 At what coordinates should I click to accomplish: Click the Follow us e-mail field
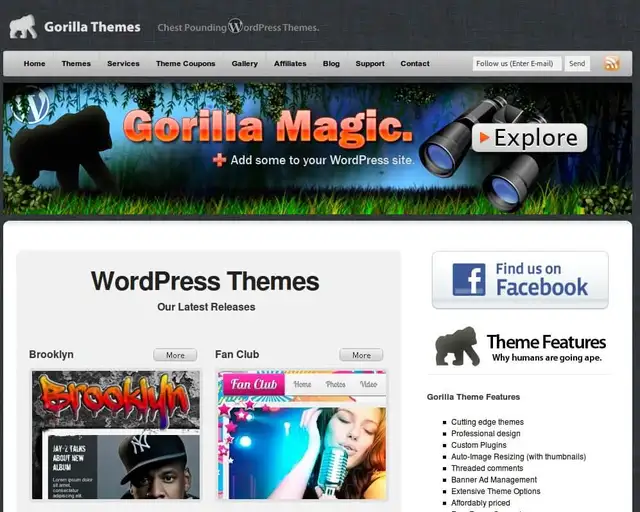click(x=517, y=64)
